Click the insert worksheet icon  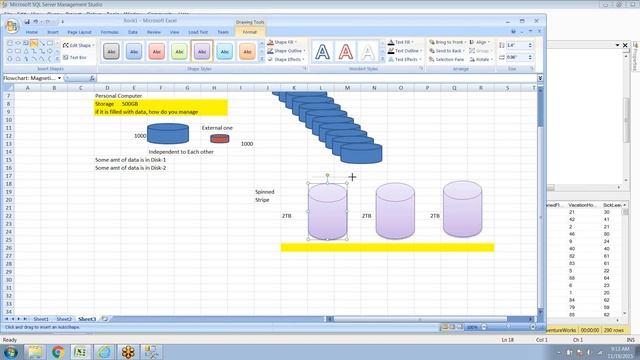[x=104, y=319]
